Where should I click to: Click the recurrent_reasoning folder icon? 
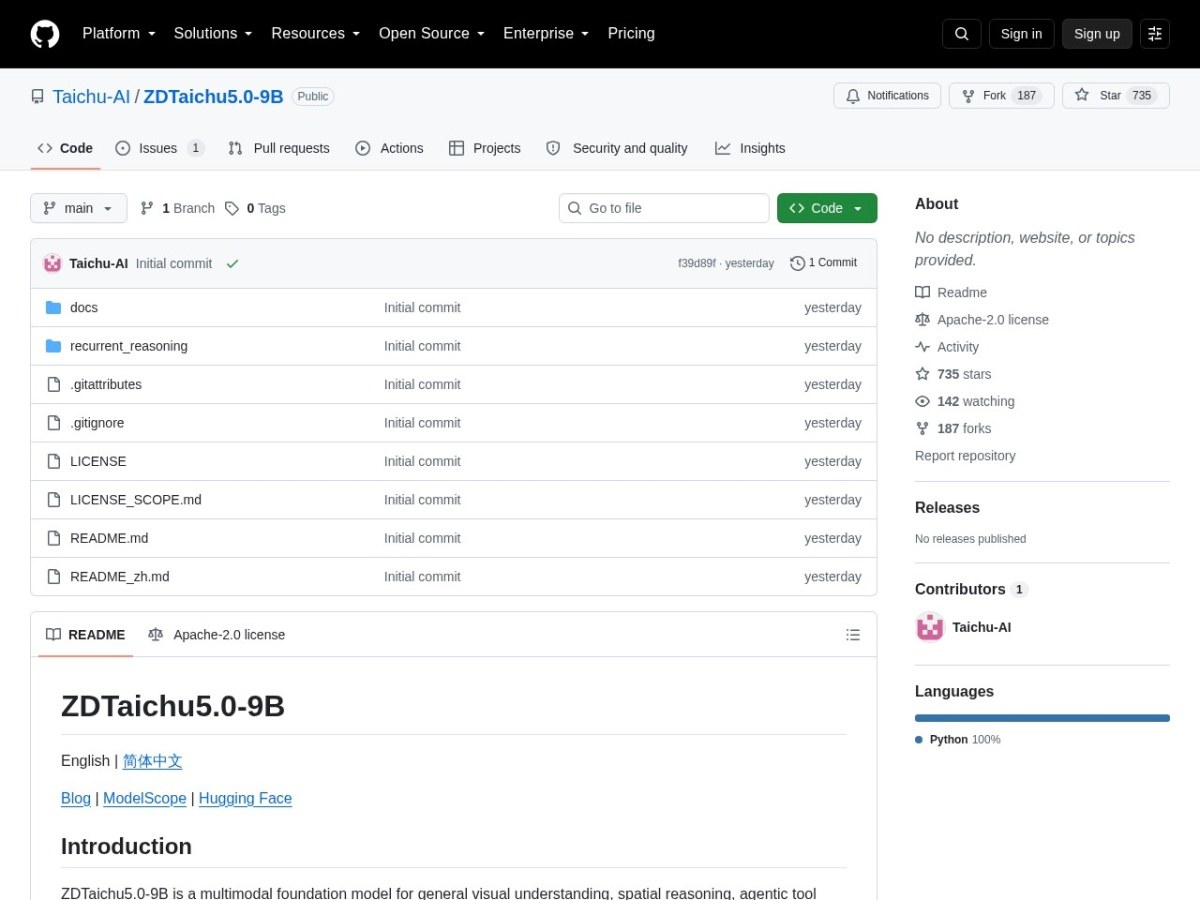pos(54,346)
